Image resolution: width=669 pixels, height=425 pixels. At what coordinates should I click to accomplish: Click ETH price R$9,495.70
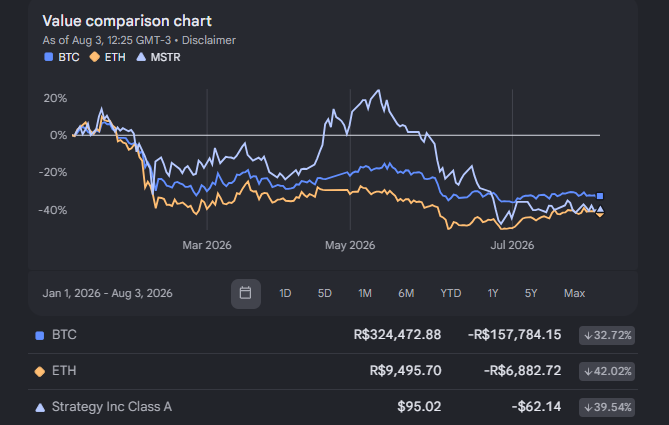[405, 371]
